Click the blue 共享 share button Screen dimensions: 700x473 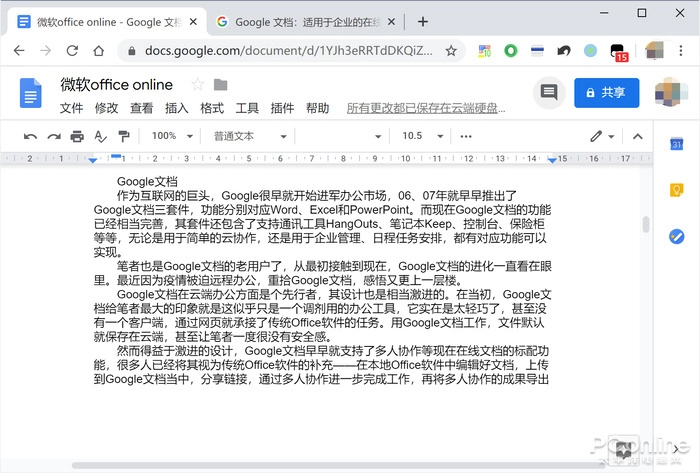click(x=606, y=92)
